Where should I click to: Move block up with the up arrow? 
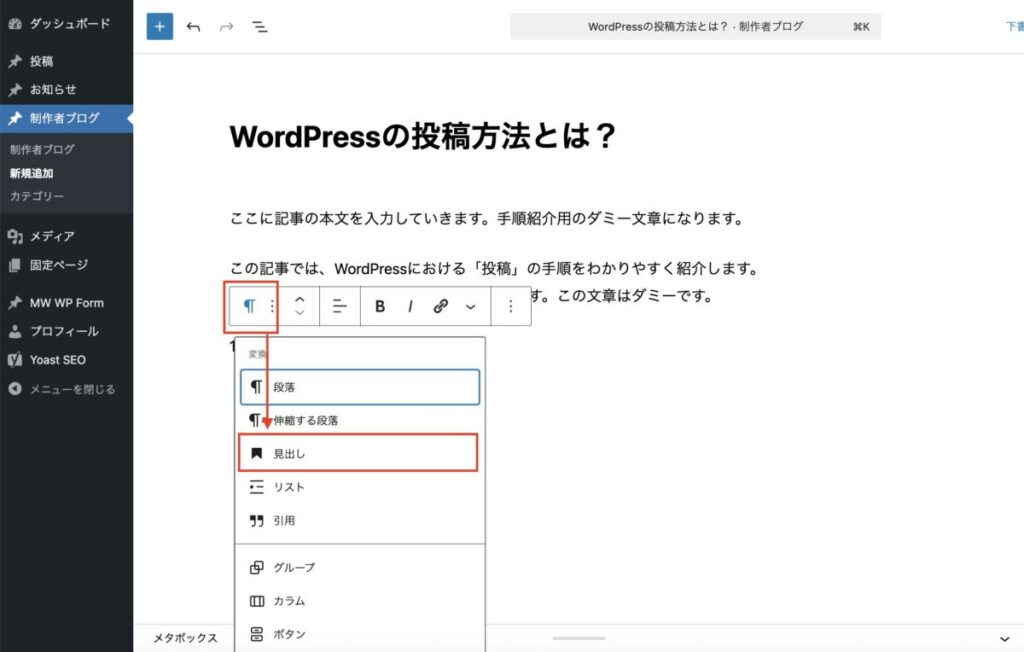[300, 299]
